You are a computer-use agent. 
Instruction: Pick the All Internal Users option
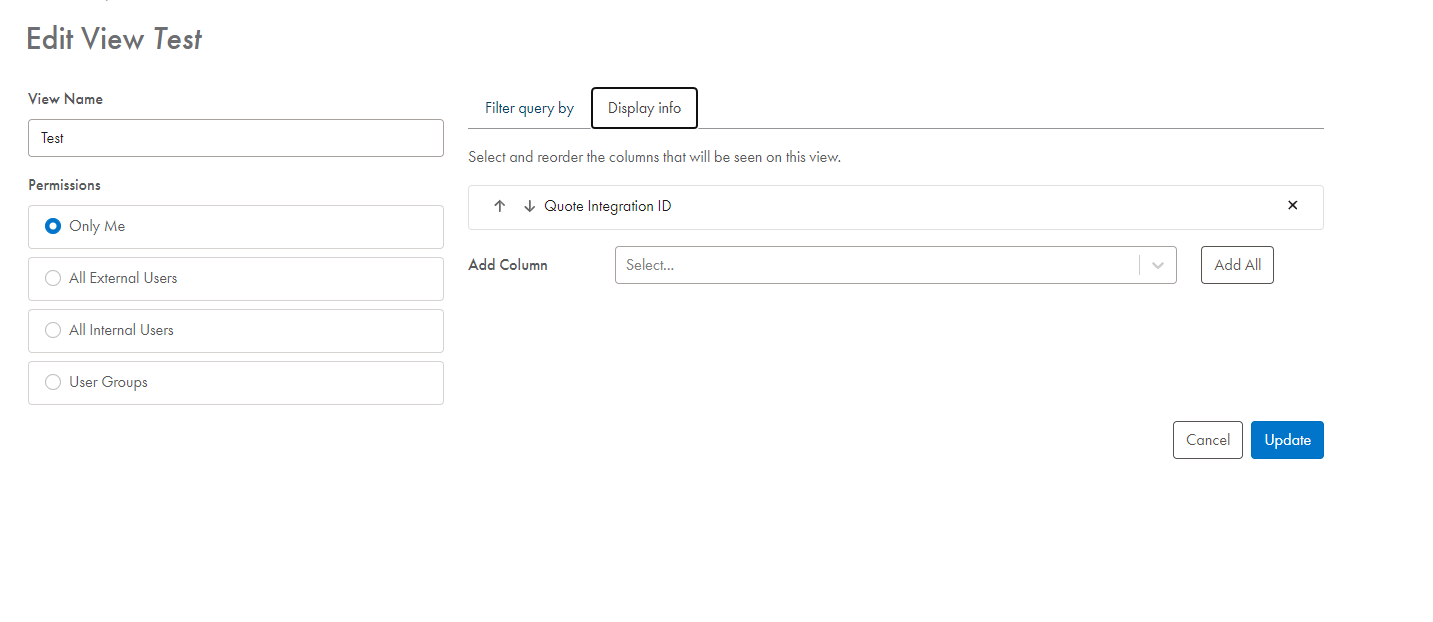(54, 330)
